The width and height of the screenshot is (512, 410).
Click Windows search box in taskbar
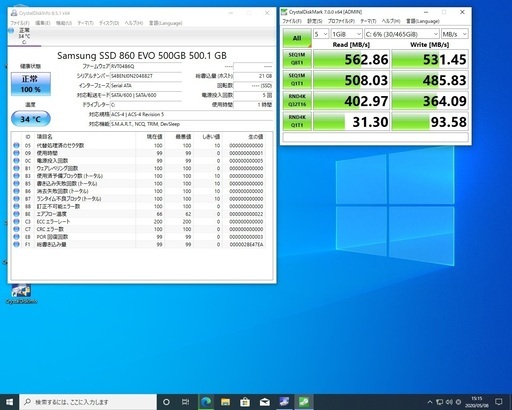pyautogui.click(x=88, y=402)
